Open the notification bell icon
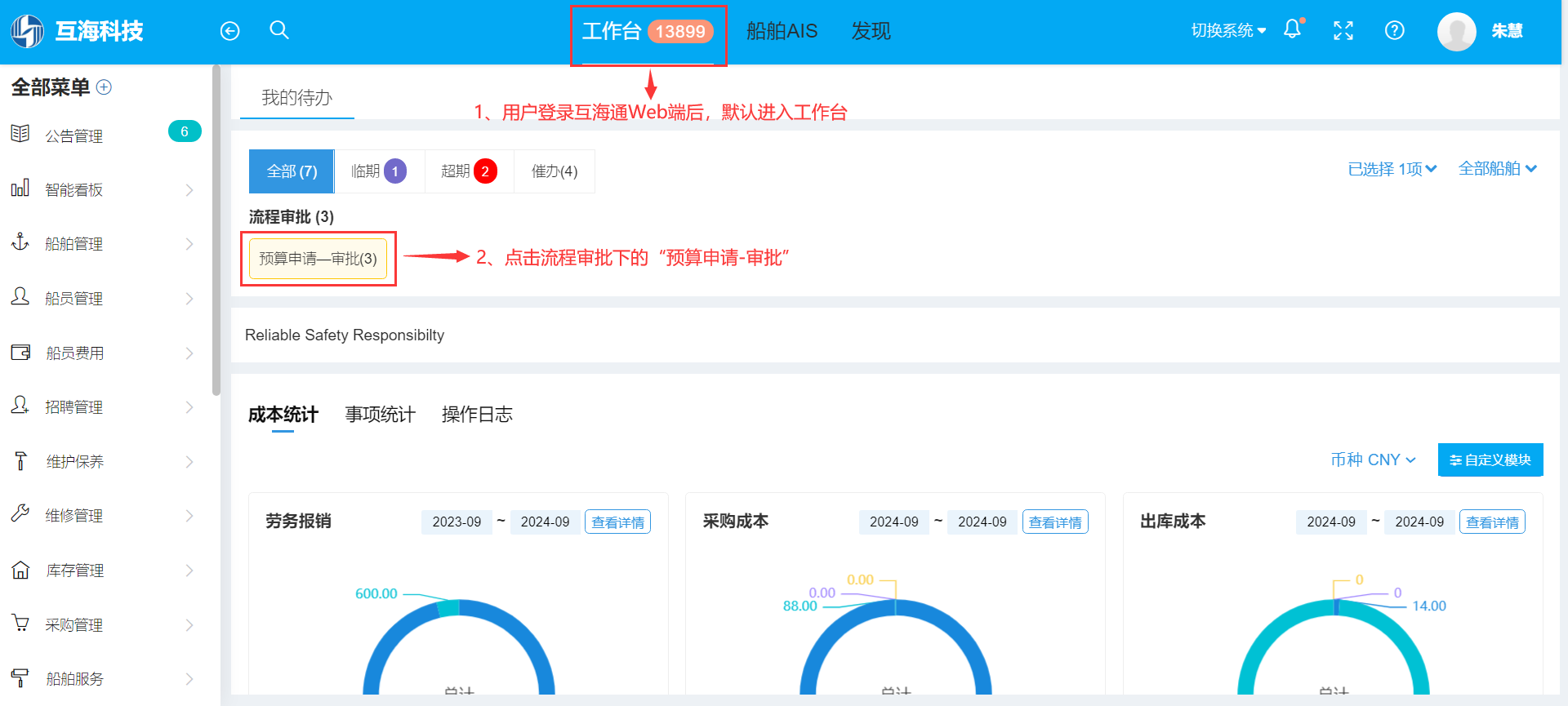Screen dimensions: 1568x706 [x=1293, y=29]
